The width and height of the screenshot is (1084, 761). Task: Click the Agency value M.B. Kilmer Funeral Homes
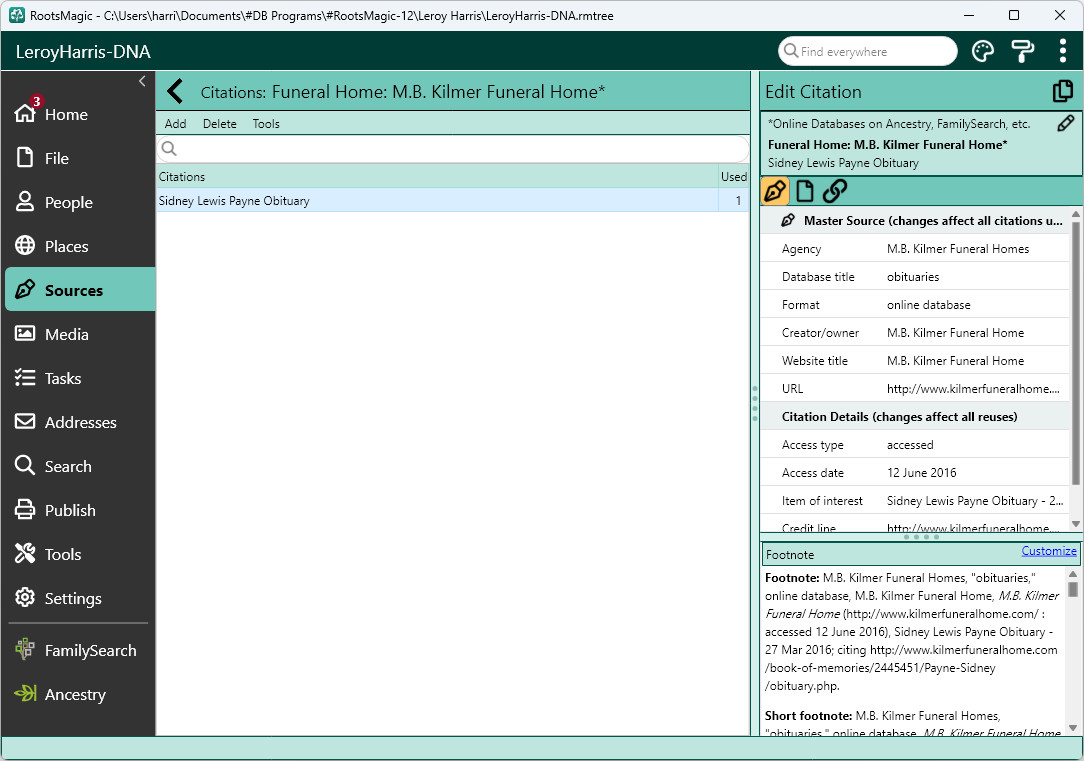pyautogui.click(x=957, y=249)
